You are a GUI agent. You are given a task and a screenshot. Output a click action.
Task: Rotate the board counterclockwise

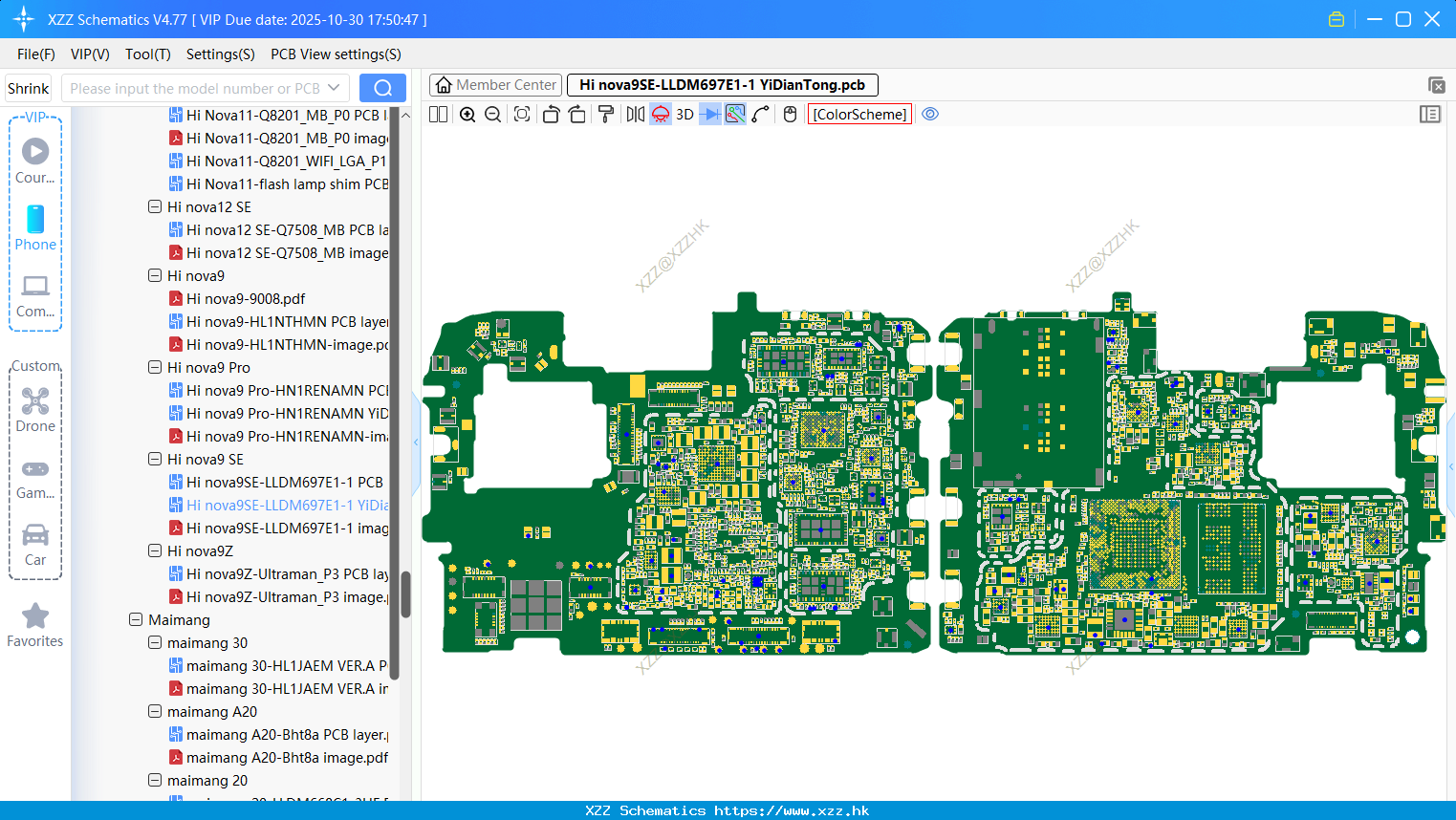[x=551, y=115]
